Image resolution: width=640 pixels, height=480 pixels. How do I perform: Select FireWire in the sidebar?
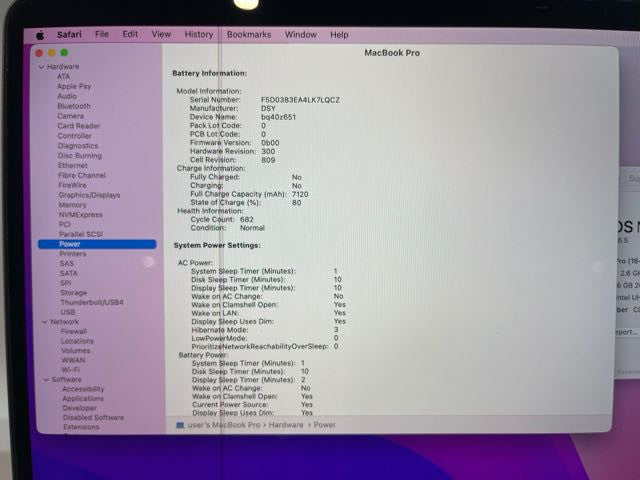(73, 185)
